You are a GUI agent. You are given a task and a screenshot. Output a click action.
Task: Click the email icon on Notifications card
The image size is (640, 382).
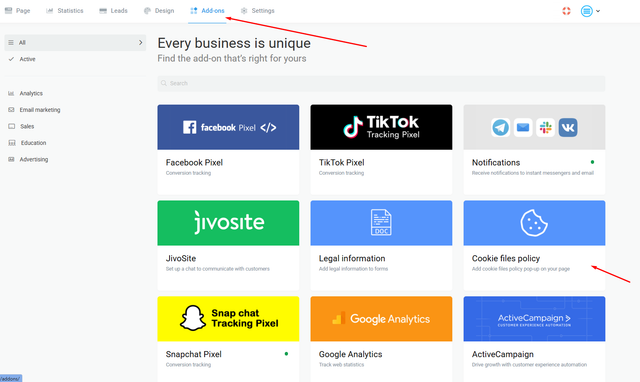coord(523,127)
